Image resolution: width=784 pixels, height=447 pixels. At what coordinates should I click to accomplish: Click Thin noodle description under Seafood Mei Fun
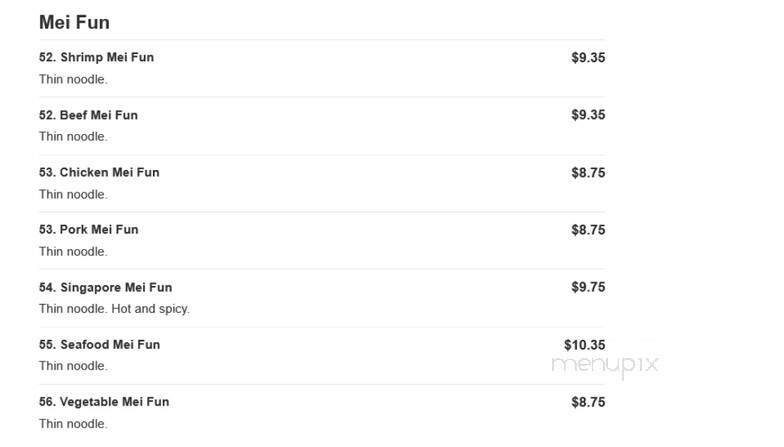73,366
